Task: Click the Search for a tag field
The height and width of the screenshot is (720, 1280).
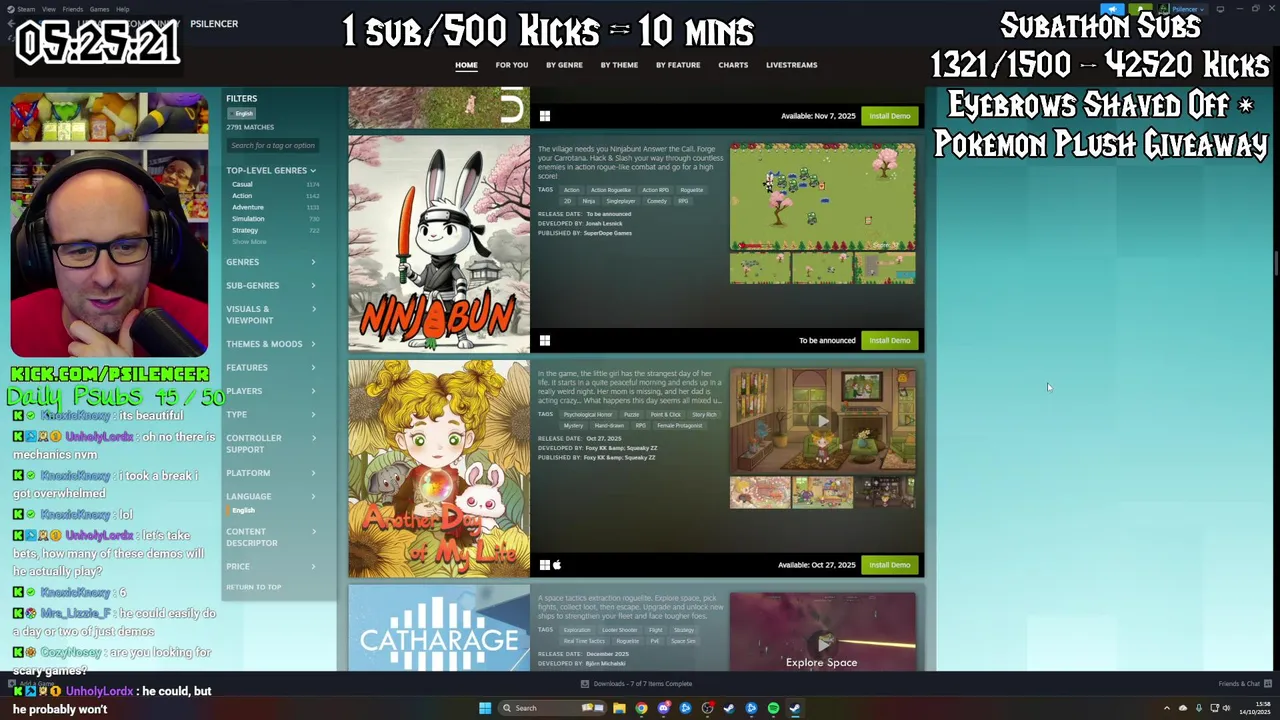Action: (272, 146)
